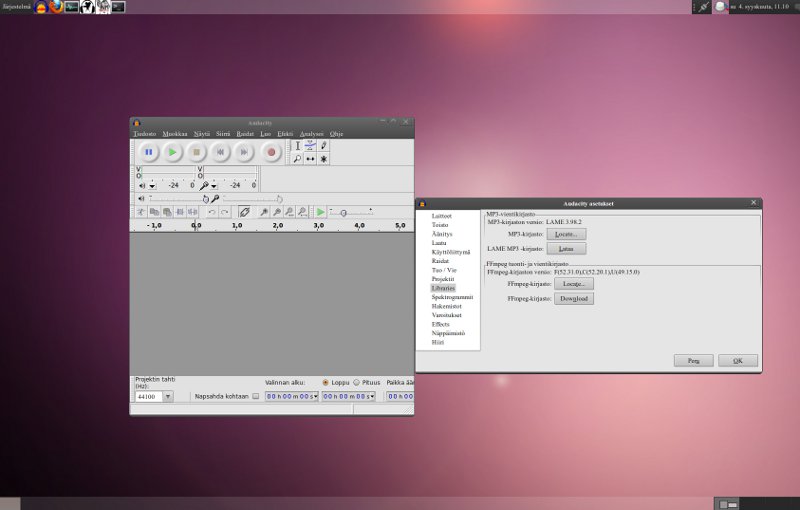Select Käyttöliittymä in preferences list

[x=451, y=252]
